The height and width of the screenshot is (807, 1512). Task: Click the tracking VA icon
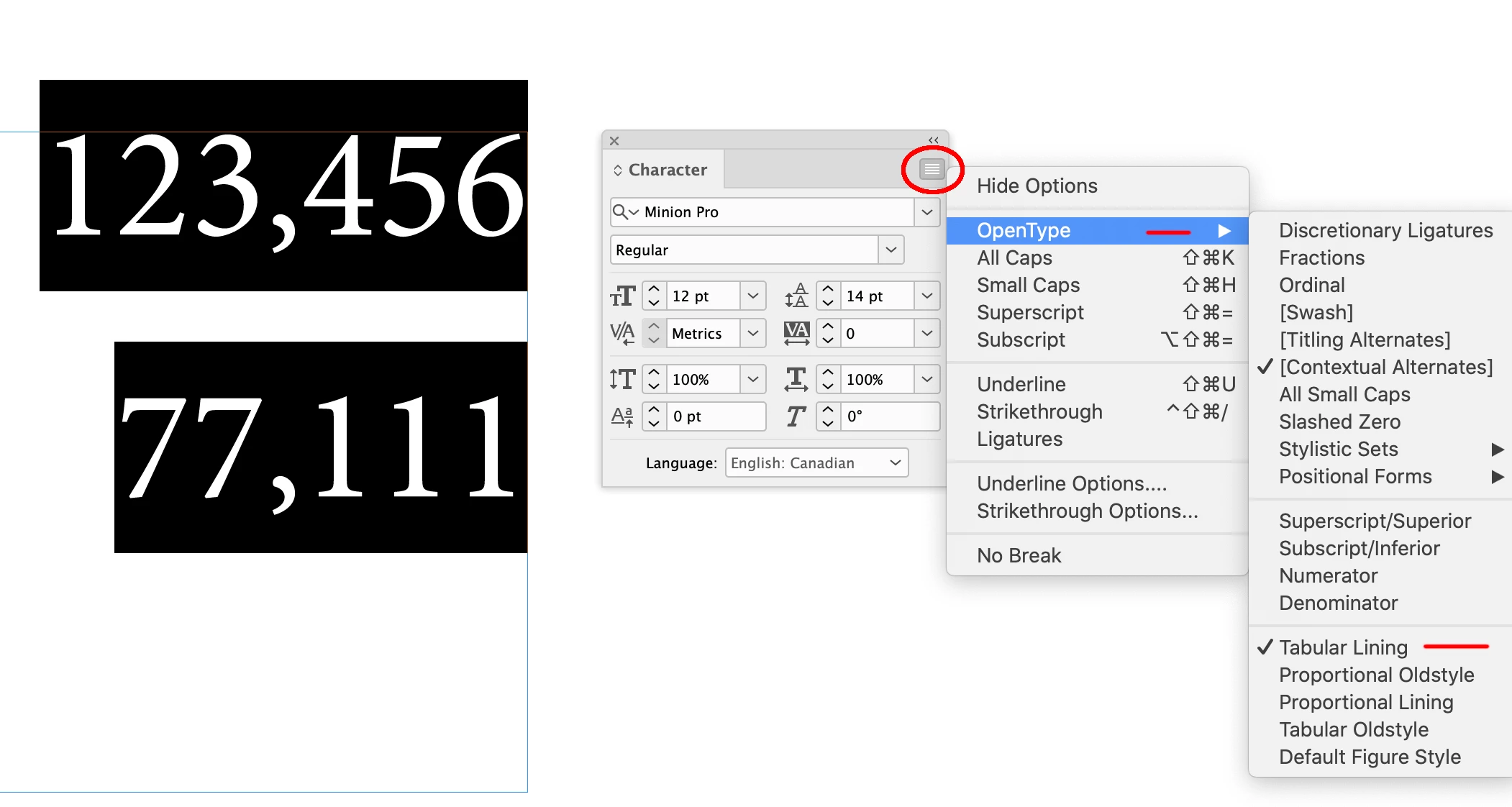click(x=796, y=333)
